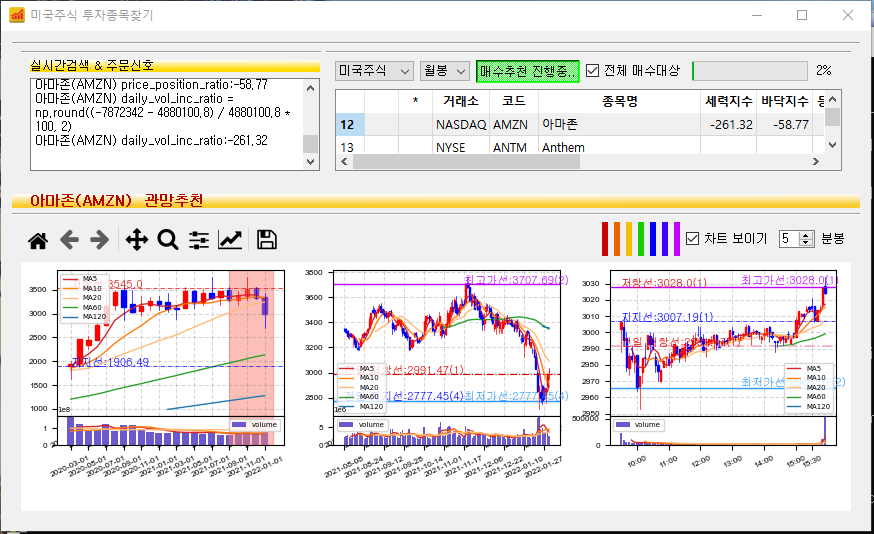Click the table horizontal scrollbar thumb
874x534 pixels.
[467, 162]
